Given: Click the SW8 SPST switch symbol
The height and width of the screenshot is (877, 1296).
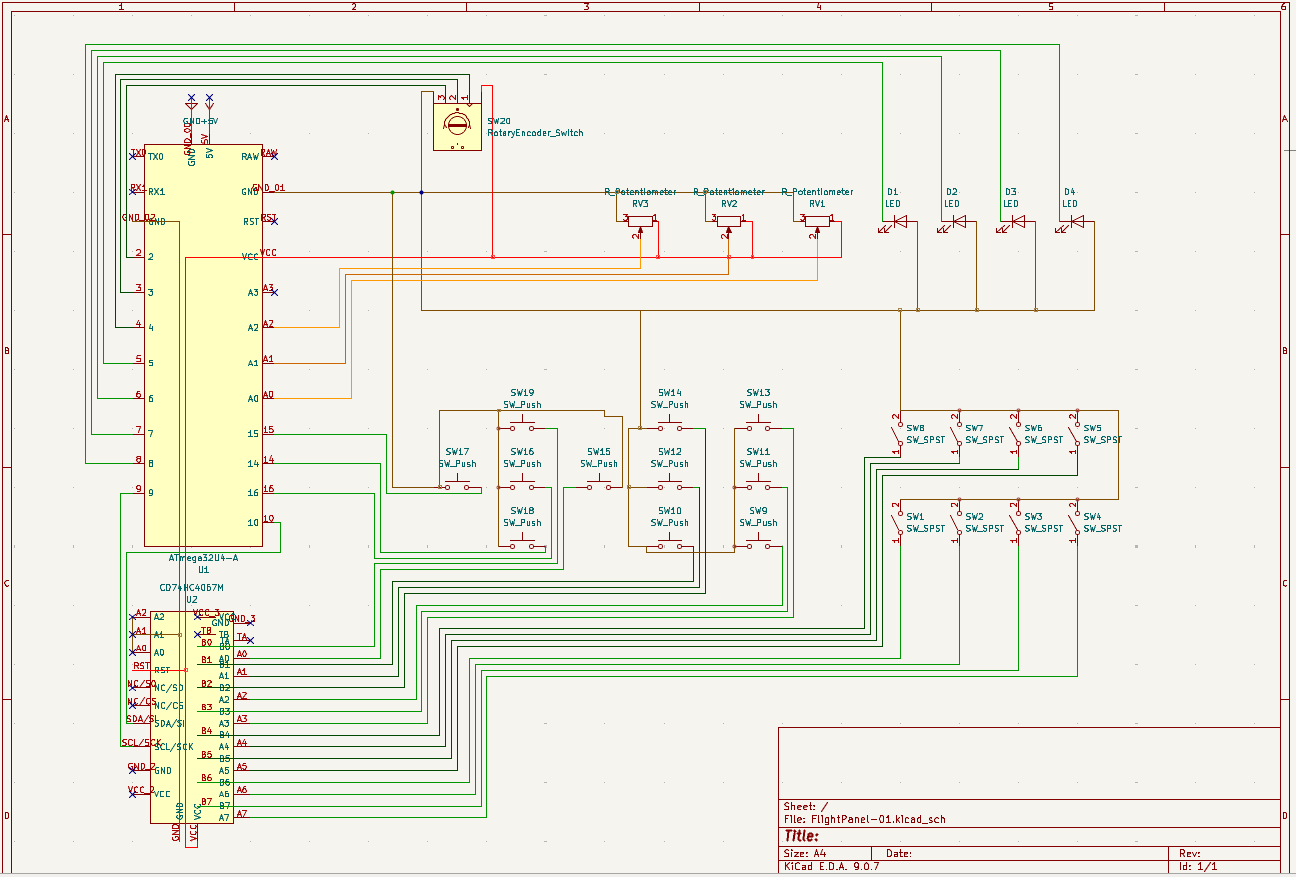Looking at the screenshot, I should pyautogui.click(x=897, y=435).
